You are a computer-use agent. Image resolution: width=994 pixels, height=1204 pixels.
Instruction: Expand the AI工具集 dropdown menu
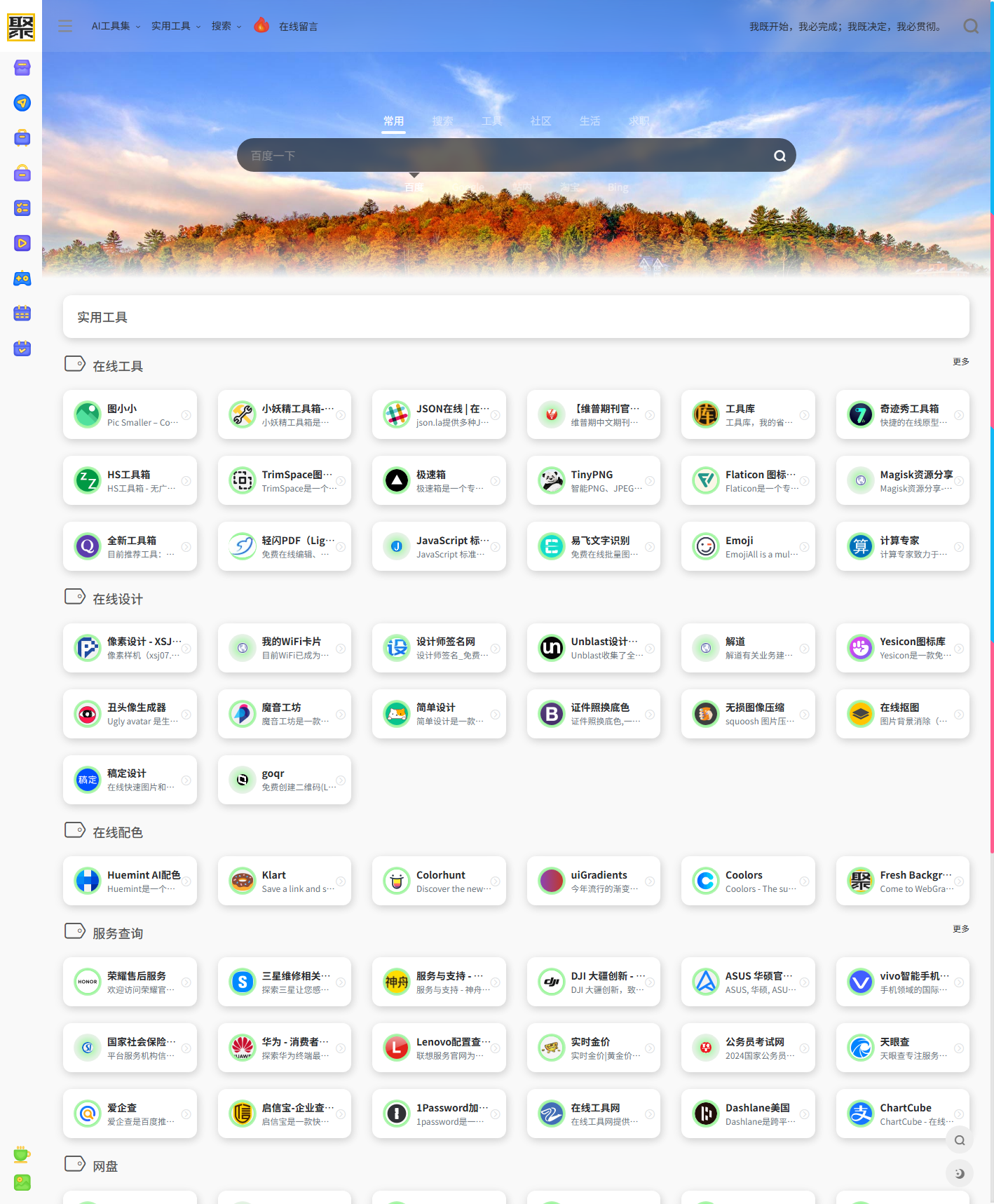click(116, 27)
